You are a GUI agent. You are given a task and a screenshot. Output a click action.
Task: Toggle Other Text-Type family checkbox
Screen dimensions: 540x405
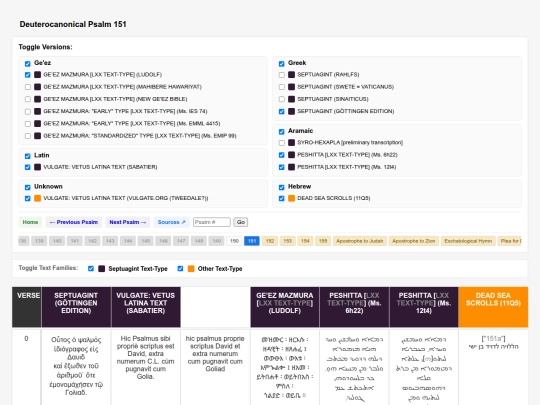coord(180,269)
